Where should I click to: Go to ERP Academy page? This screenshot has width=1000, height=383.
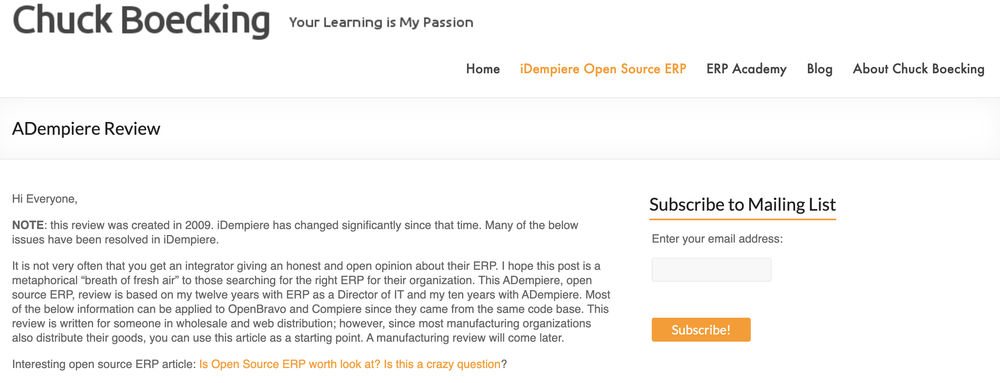point(746,69)
